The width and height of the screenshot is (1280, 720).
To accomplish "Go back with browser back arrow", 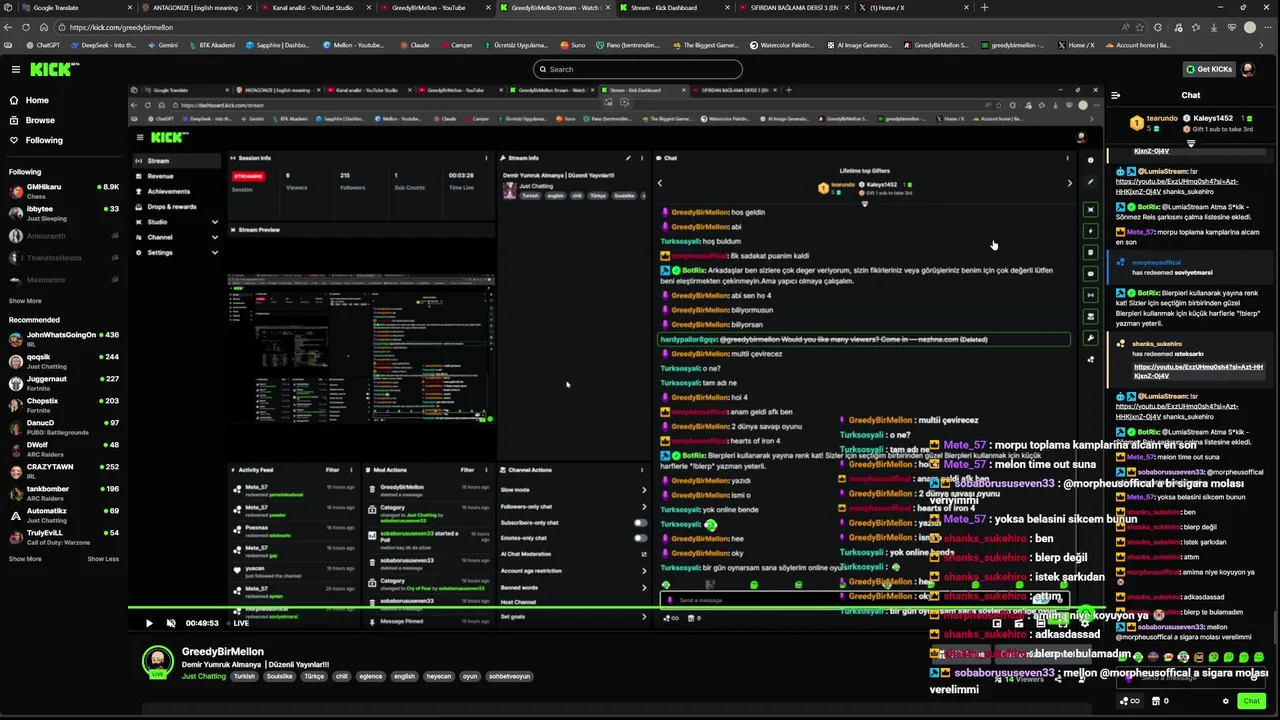I will click(9, 27).
